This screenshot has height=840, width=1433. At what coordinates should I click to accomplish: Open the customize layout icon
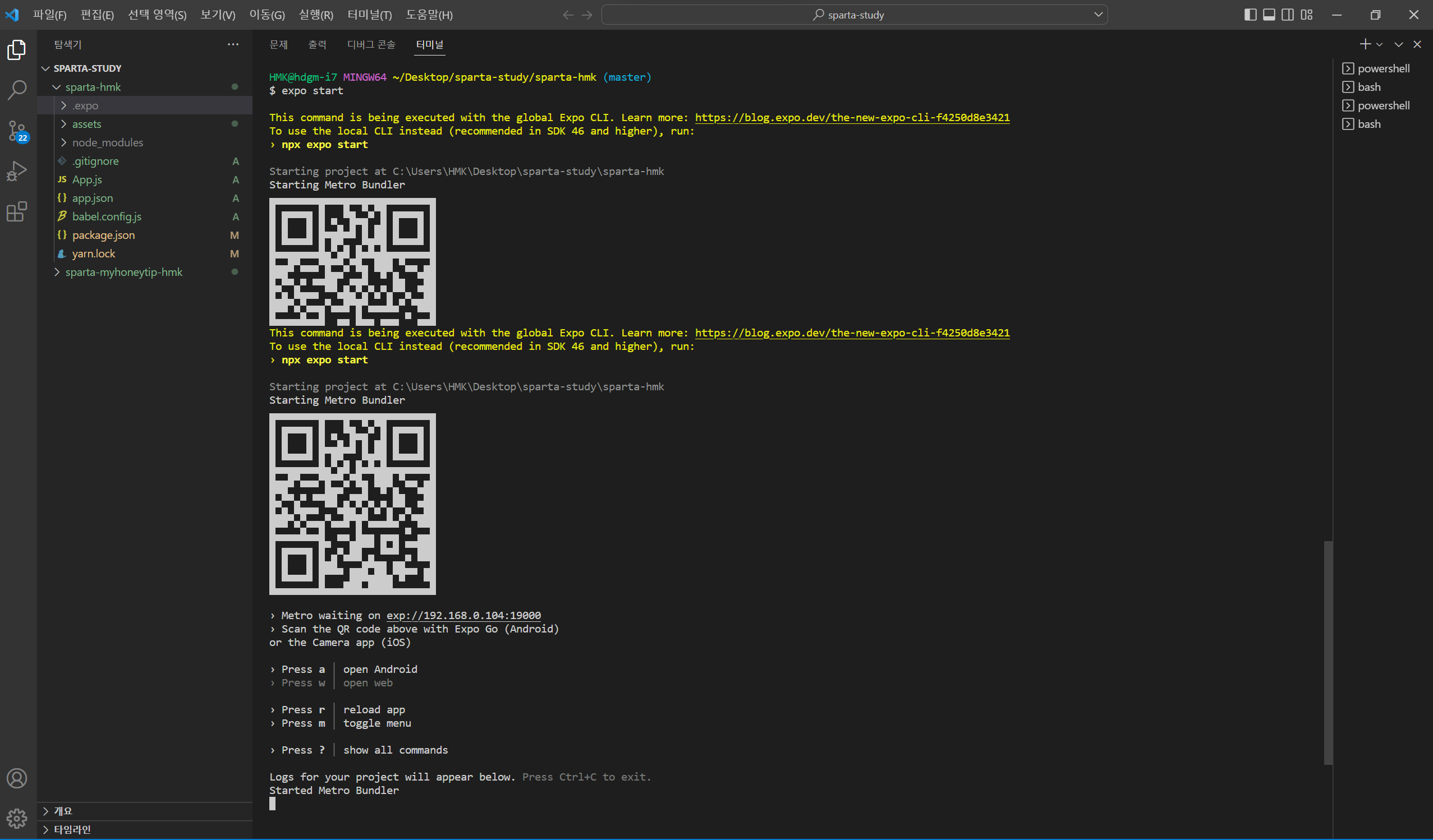(1307, 15)
